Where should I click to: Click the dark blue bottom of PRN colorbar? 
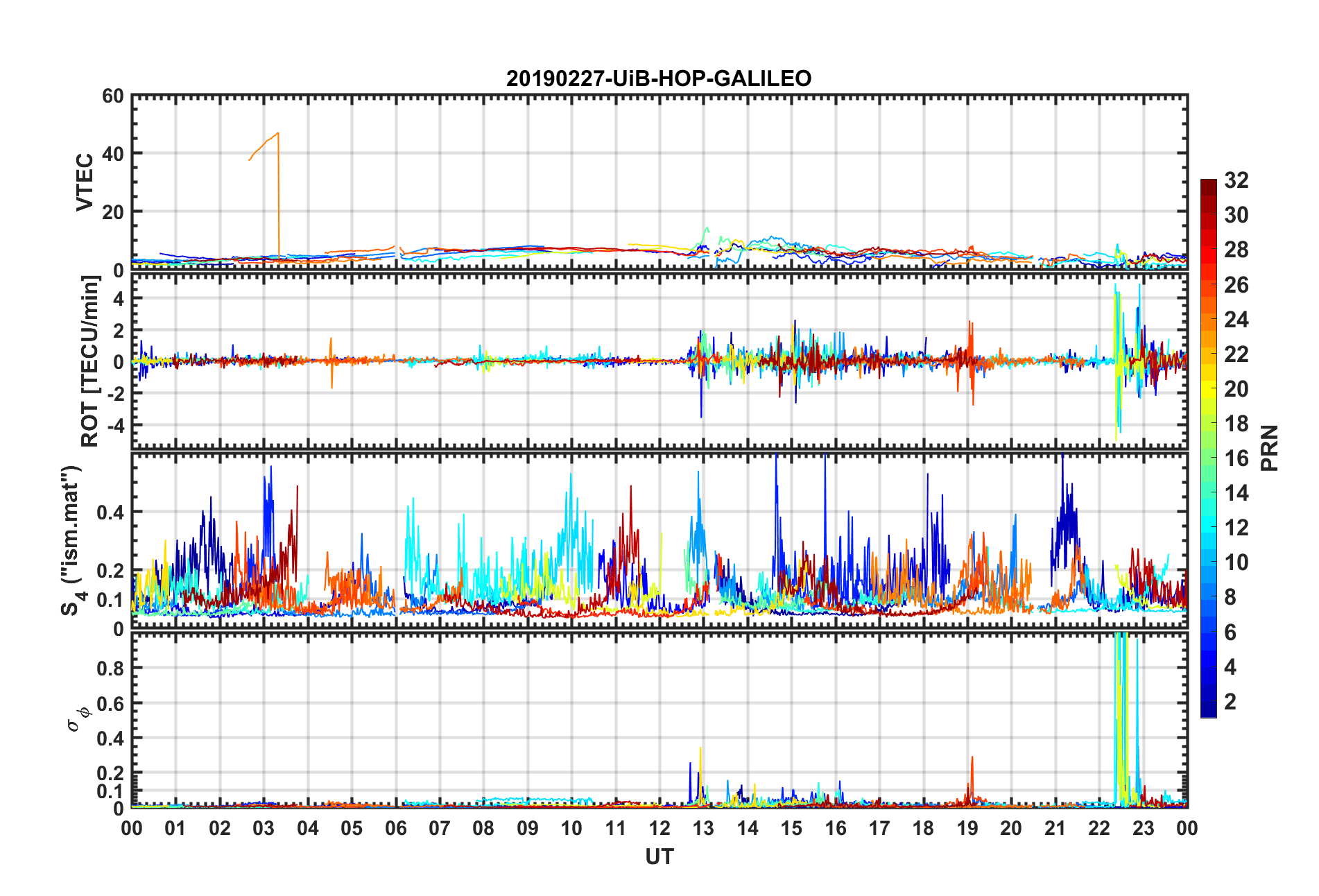pos(1209,709)
